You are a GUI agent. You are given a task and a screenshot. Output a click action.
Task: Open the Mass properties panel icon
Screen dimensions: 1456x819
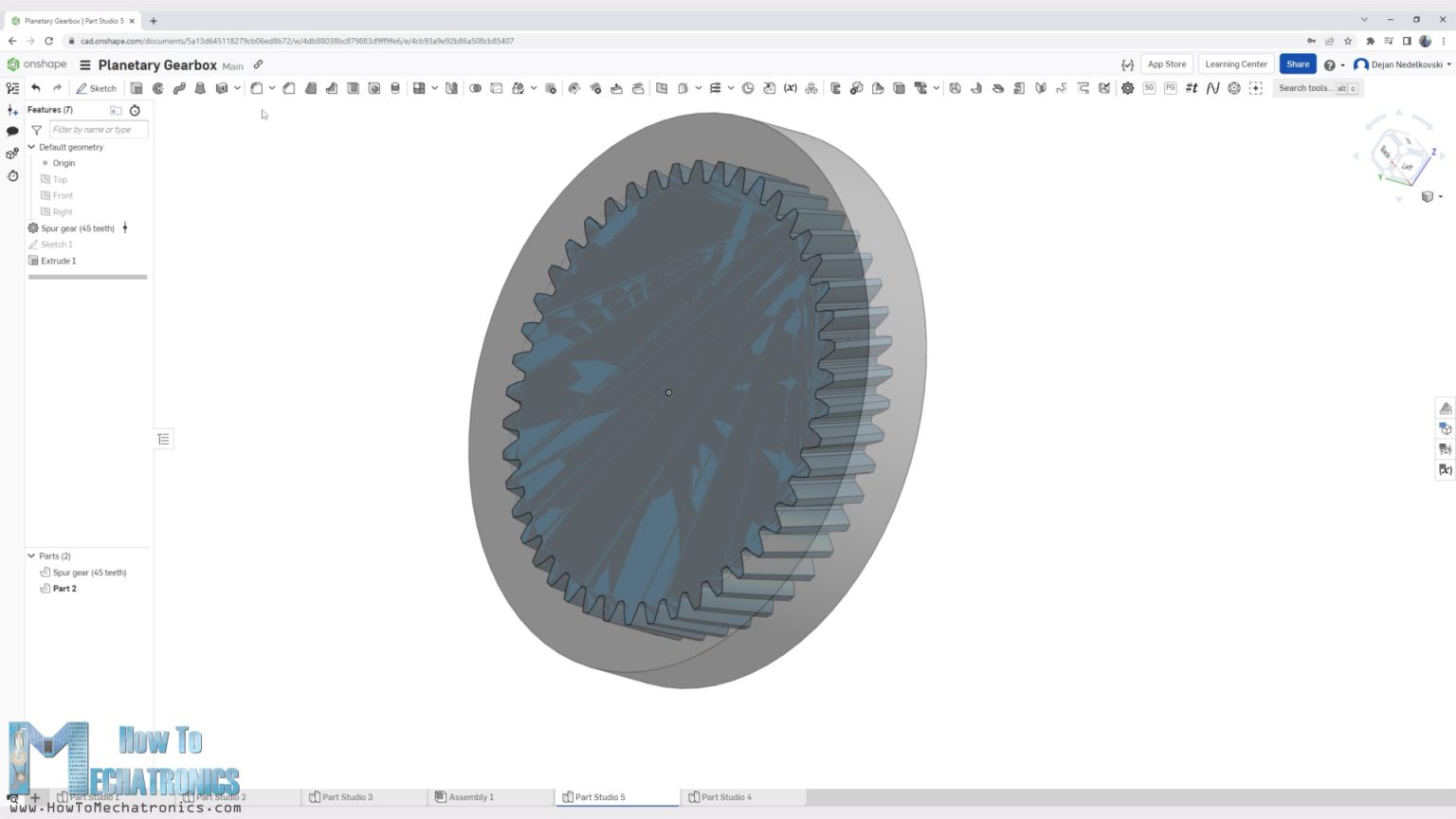[x=1447, y=449]
